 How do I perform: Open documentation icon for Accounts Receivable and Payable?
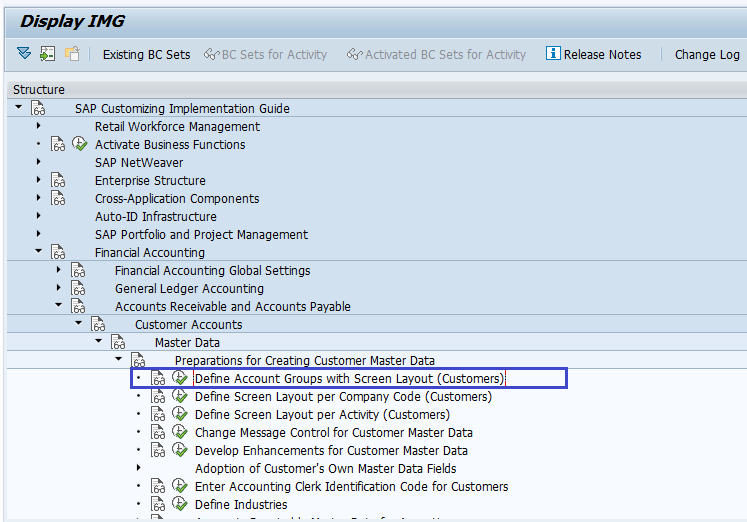click(x=78, y=306)
